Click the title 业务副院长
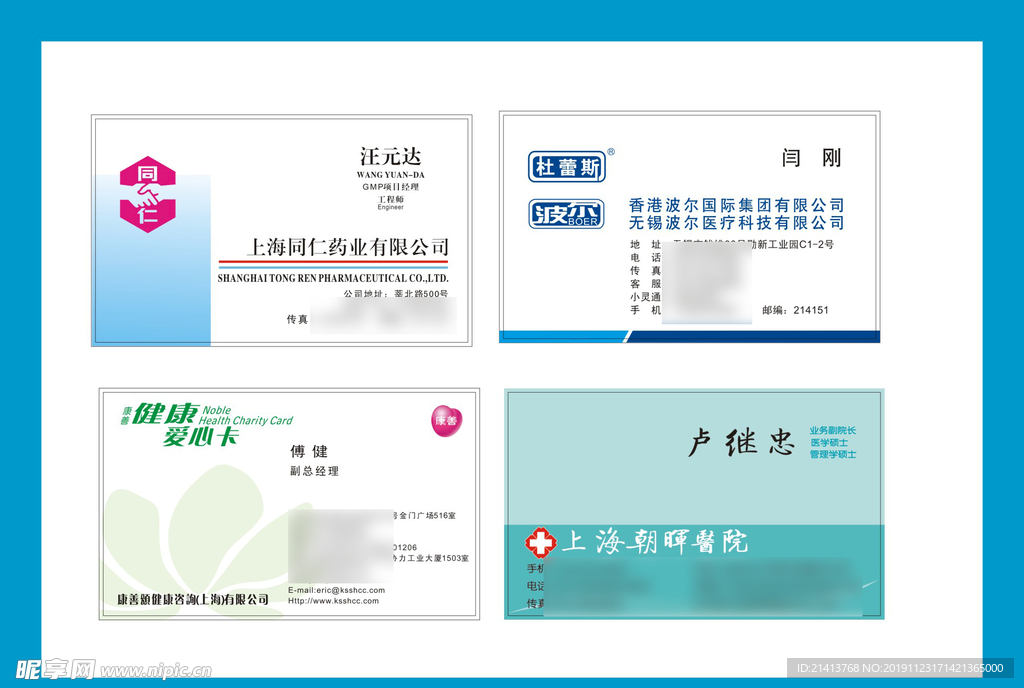 coord(833,431)
